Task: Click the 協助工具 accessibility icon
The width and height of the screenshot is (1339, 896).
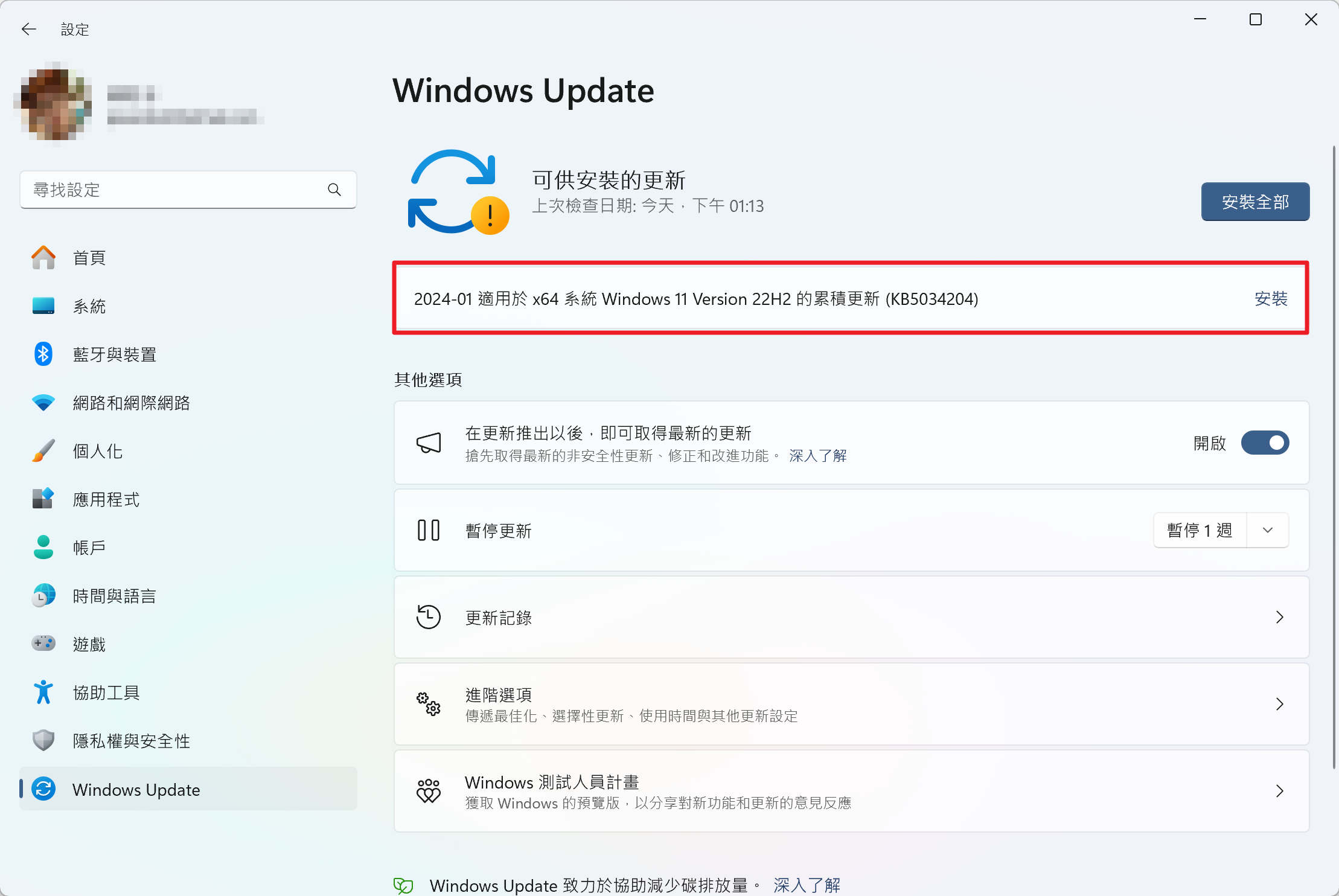Action: coord(43,692)
